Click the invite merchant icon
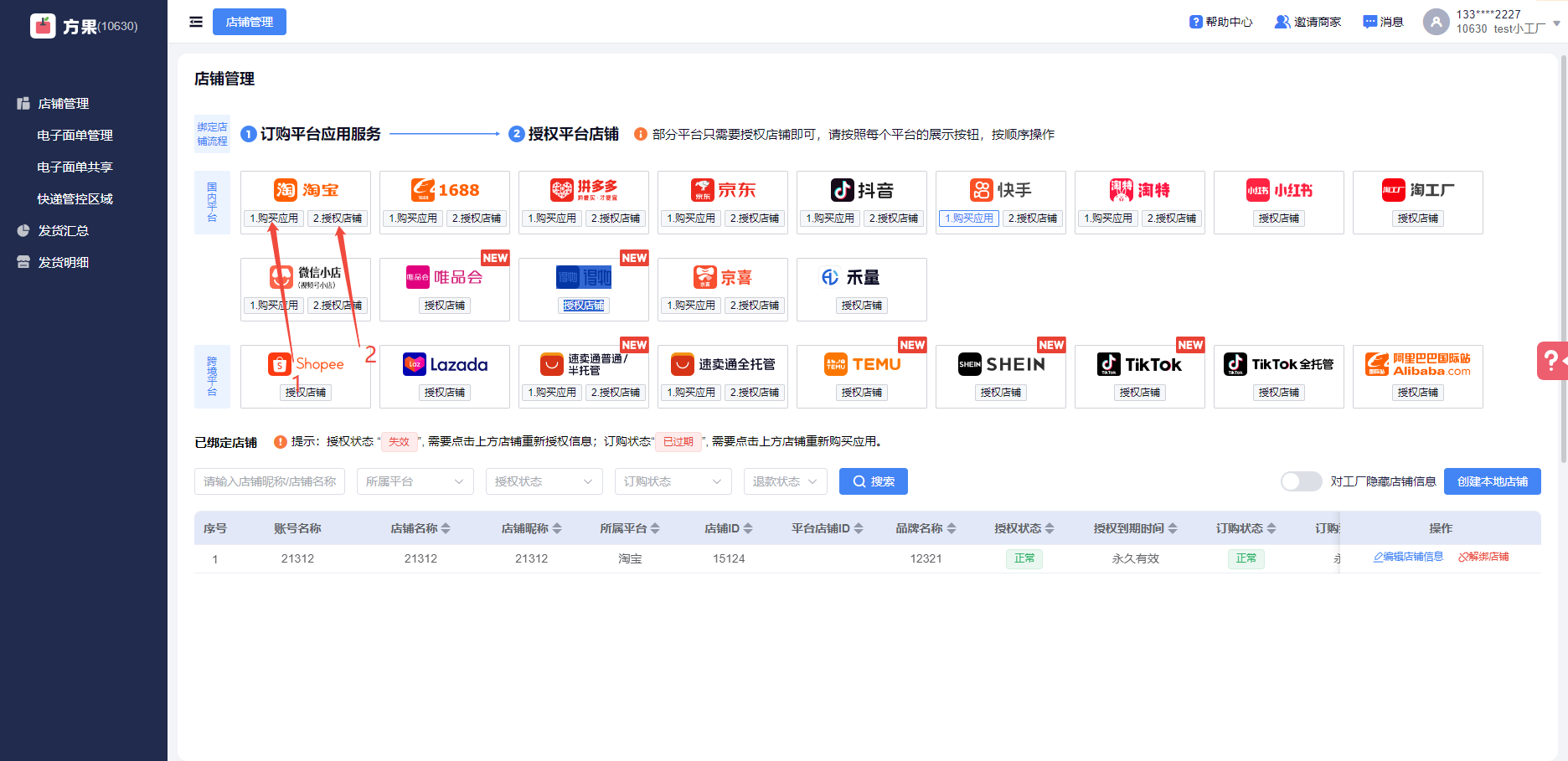The height and width of the screenshot is (761, 1568). 1282,22
